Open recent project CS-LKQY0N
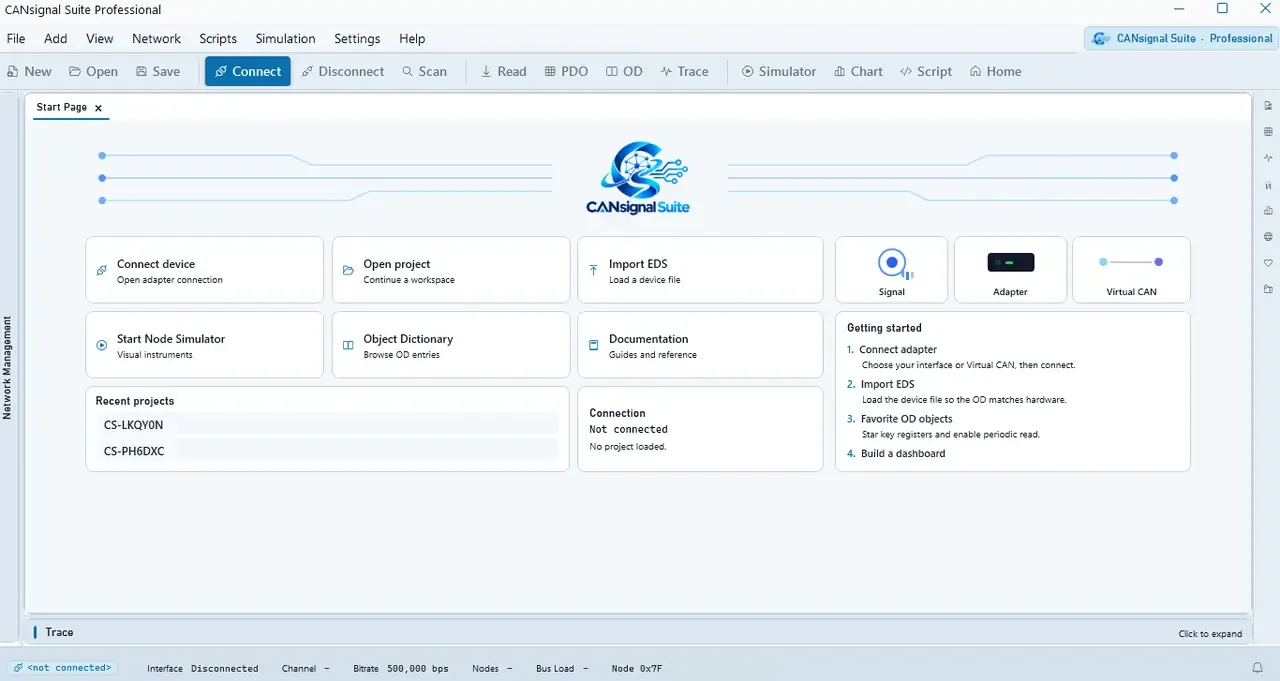Image resolution: width=1280 pixels, height=681 pixels. click(327, 425)
